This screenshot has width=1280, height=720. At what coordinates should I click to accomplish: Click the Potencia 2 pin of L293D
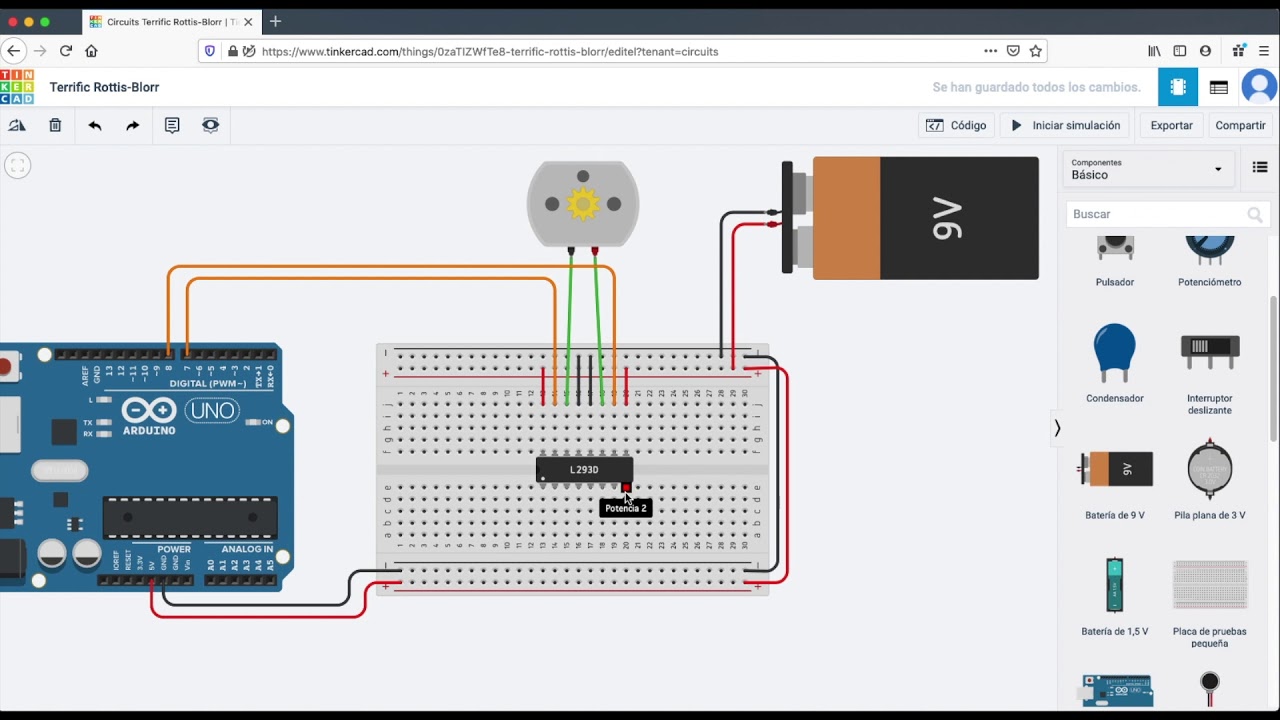click(x=627, y=487)
